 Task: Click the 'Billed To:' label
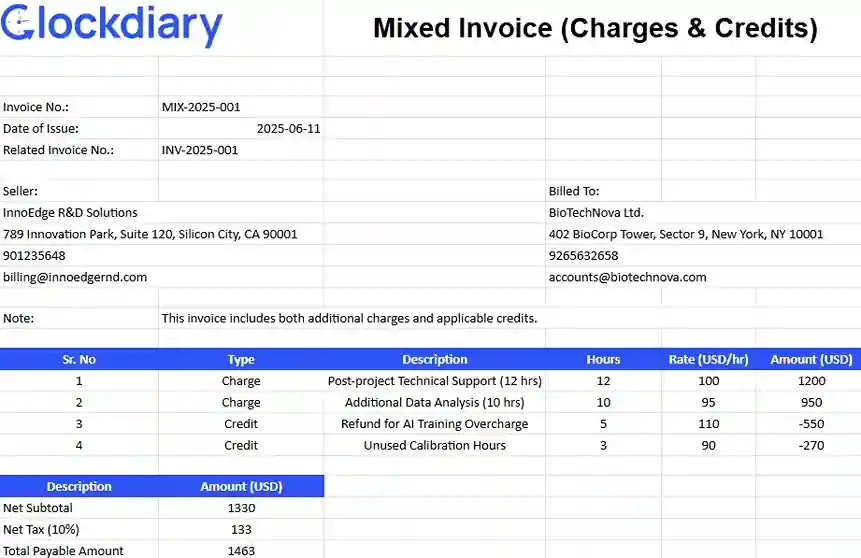tap(574, 191)
